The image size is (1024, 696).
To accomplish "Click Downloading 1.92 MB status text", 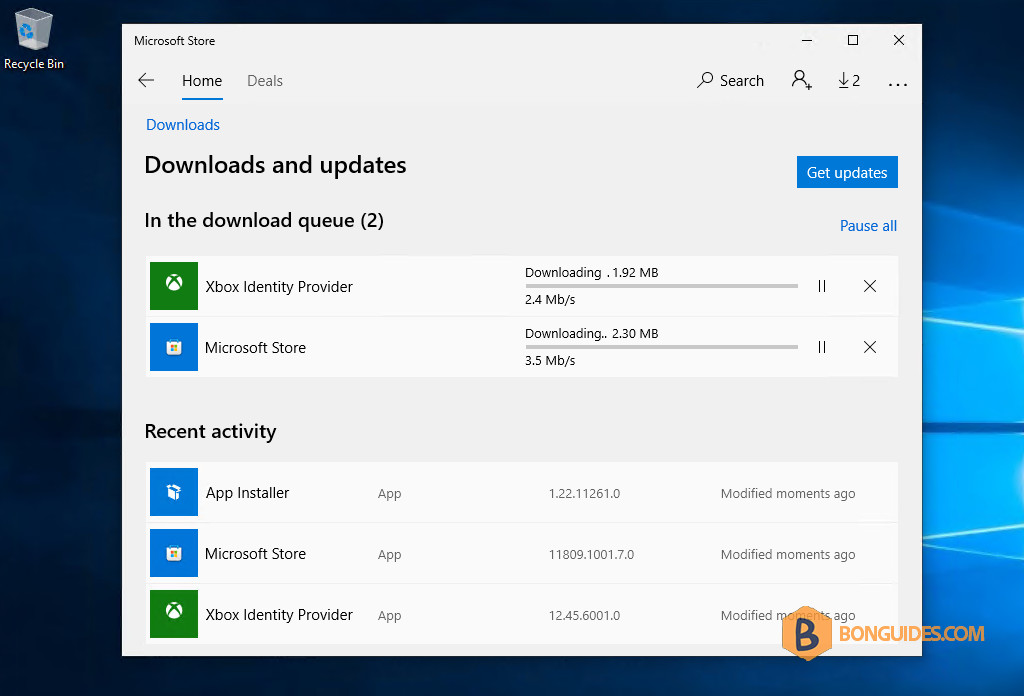I will tap(592, 272).
